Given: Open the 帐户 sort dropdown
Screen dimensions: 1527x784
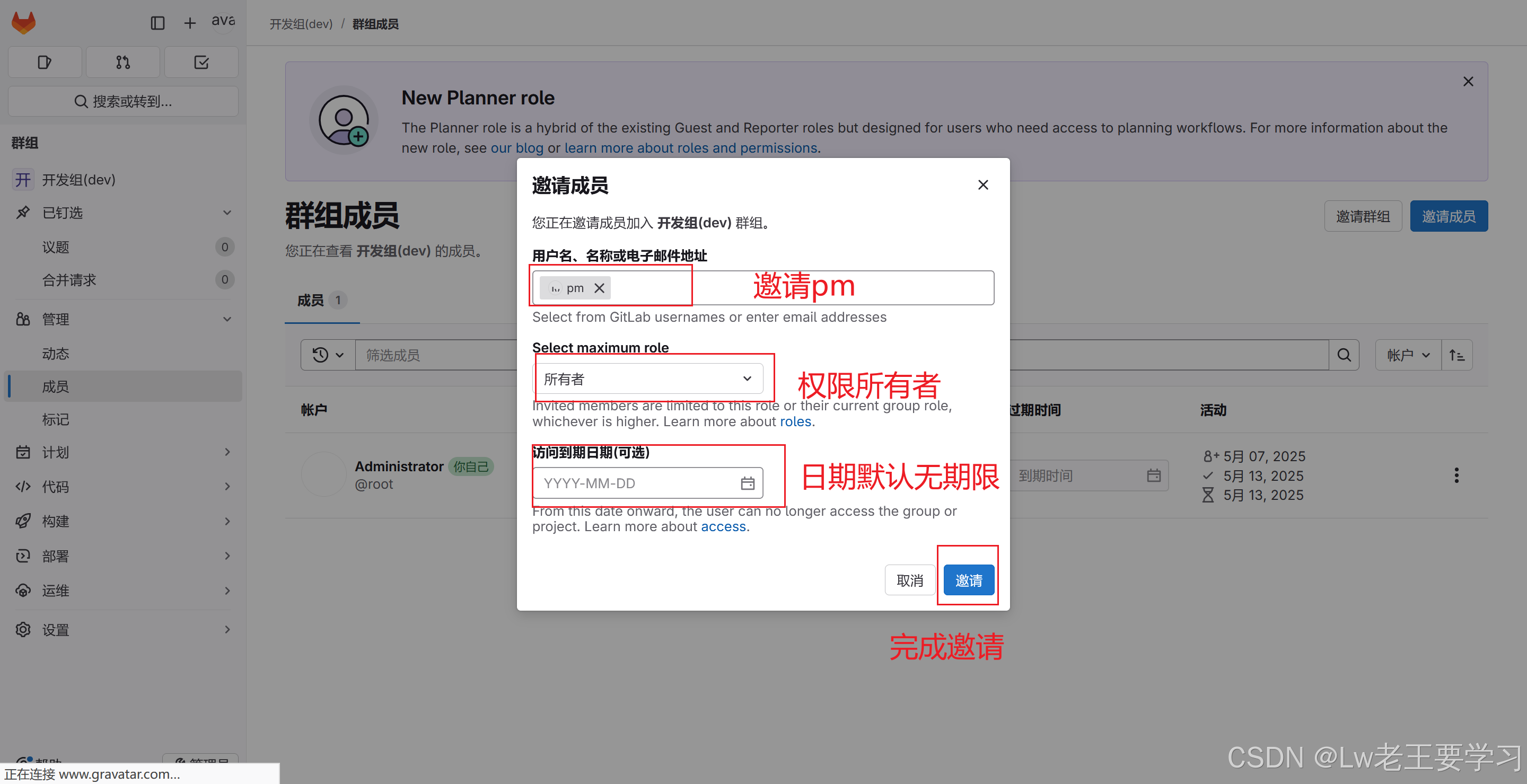Looking at the screenshot, I should coord(1408,355).
